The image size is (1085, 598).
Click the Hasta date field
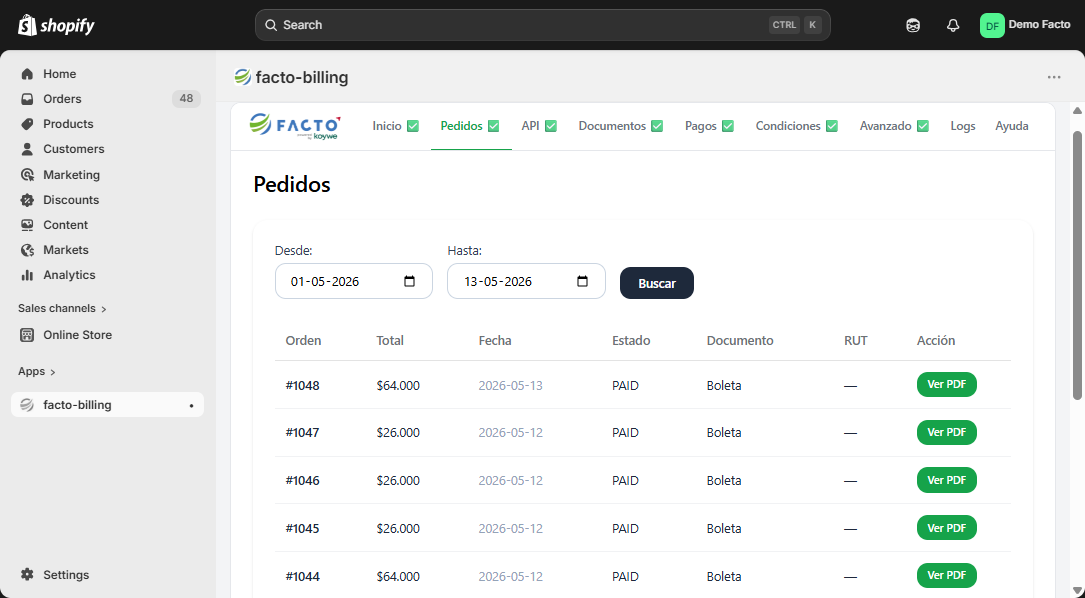[527, 281]
